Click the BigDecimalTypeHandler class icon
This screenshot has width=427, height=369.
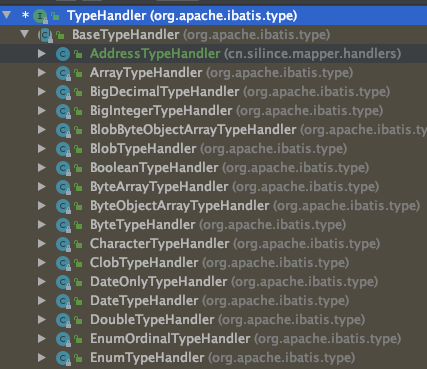[x=63, y=92]
